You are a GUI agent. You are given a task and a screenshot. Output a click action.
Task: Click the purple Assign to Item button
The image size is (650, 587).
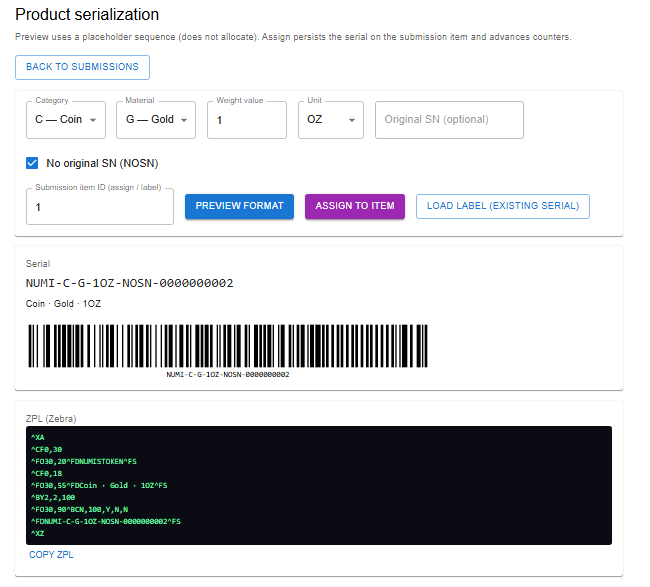[355, 206]
